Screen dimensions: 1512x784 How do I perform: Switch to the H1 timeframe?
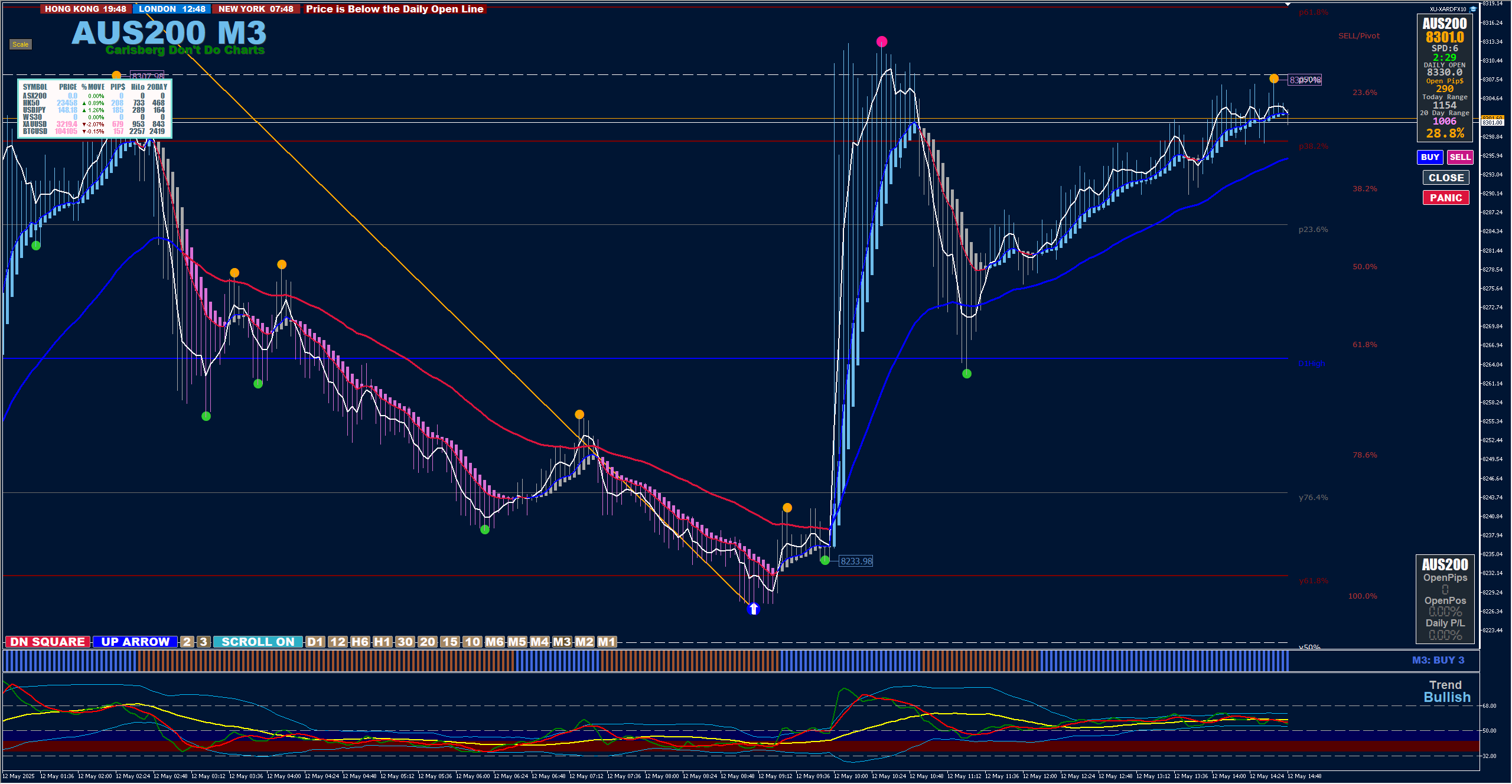coord(383,642)
